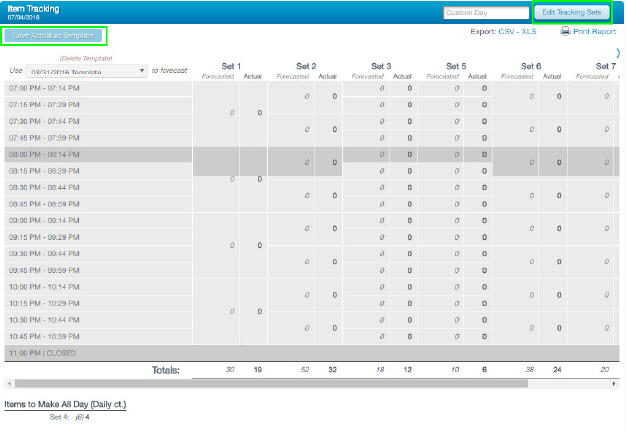The image size is (626, 431).
Task: Click Set 2 actual total 32
Action: pos(332,370)
